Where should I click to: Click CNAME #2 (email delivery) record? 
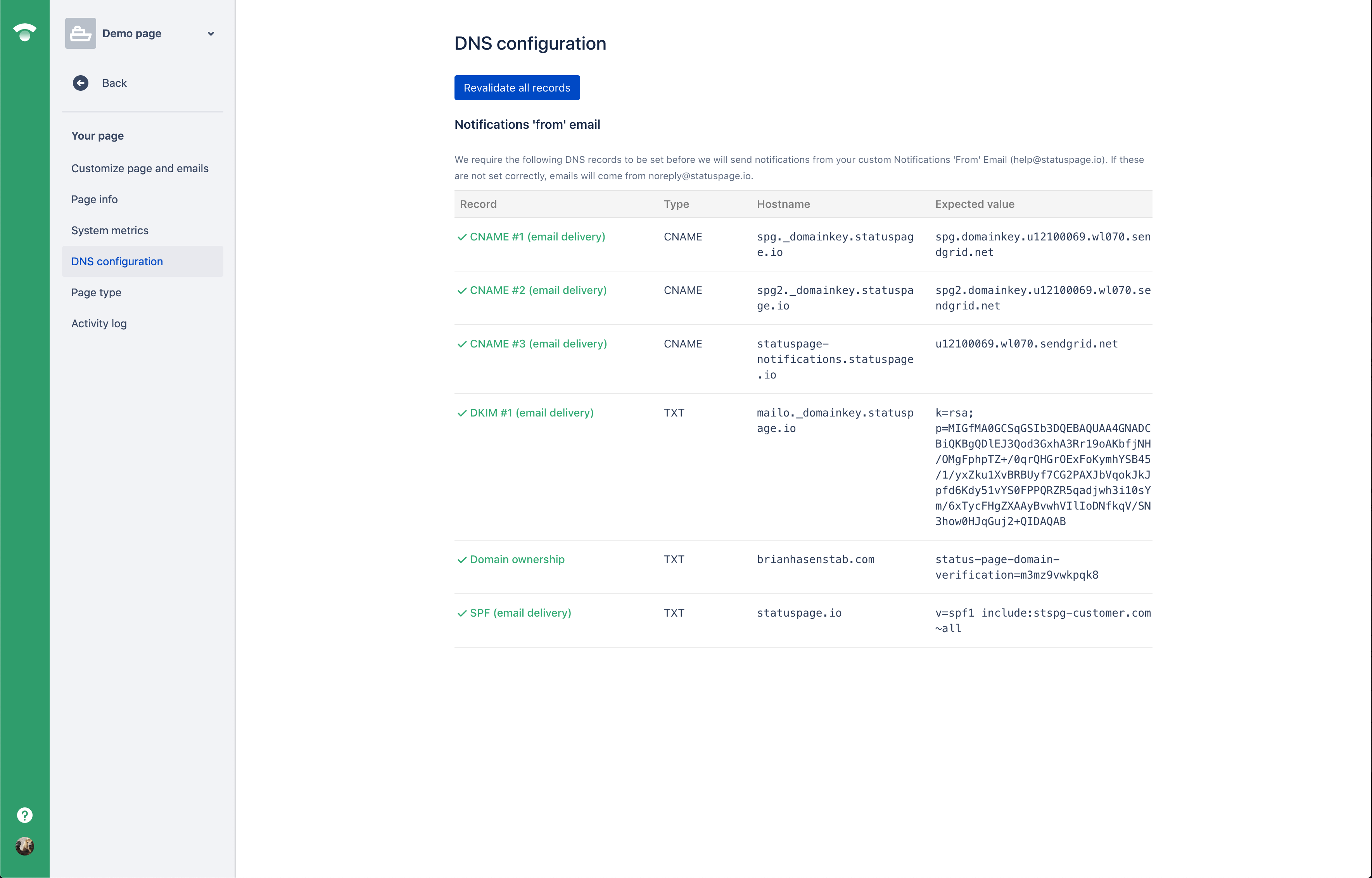click(537, 290)
